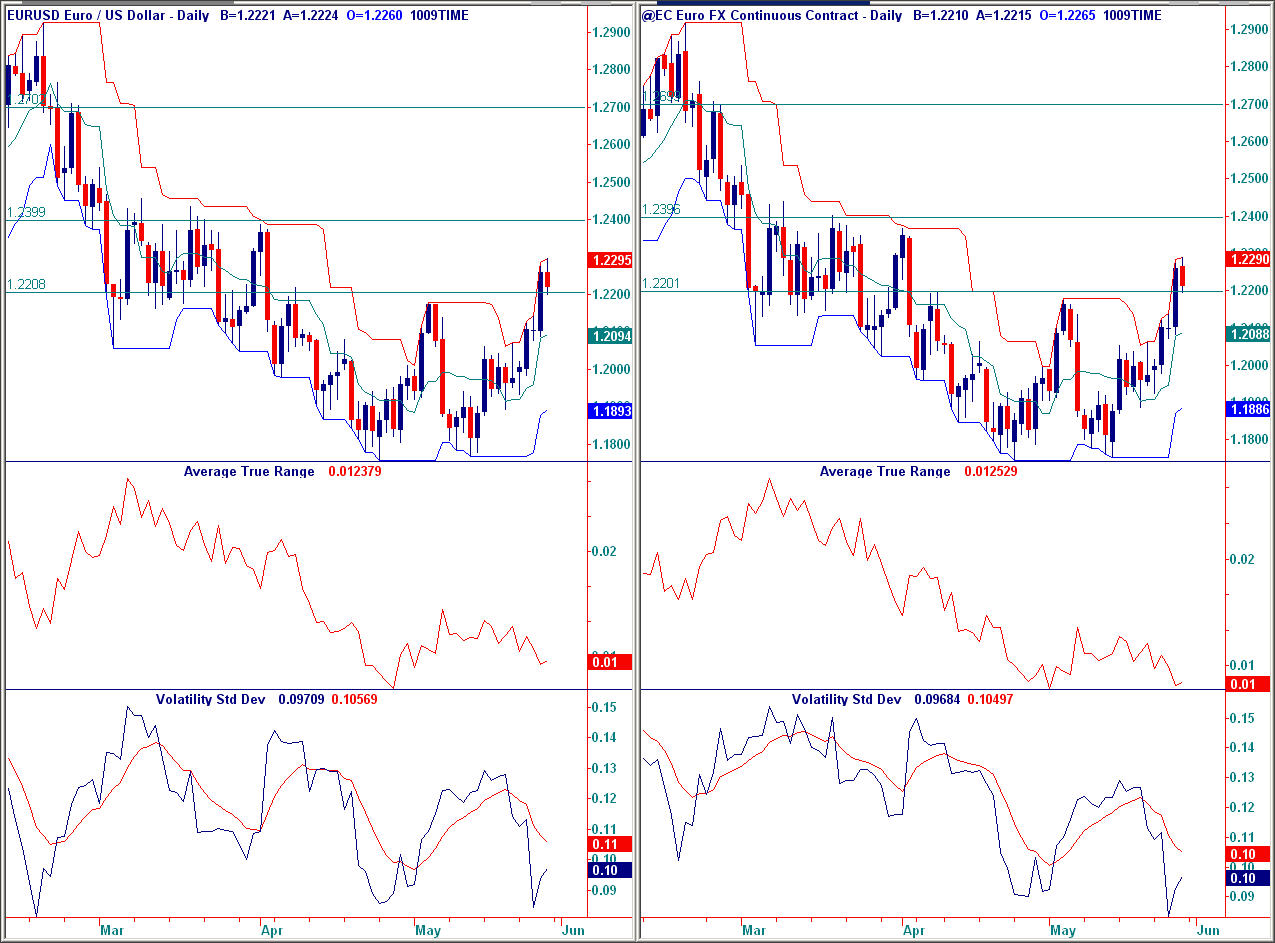
Task: Click the blue volatility value 0.09709
Action: pyautogui.click(x=301, y=699)
